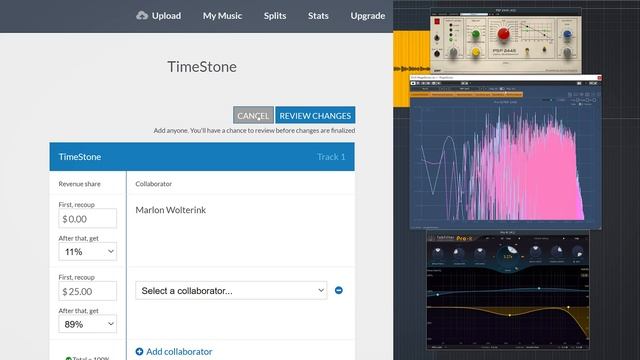Select the yellow high-cut node on Pro-R curve
Screen dimensions: 640x360
click(x=568, y=307)
